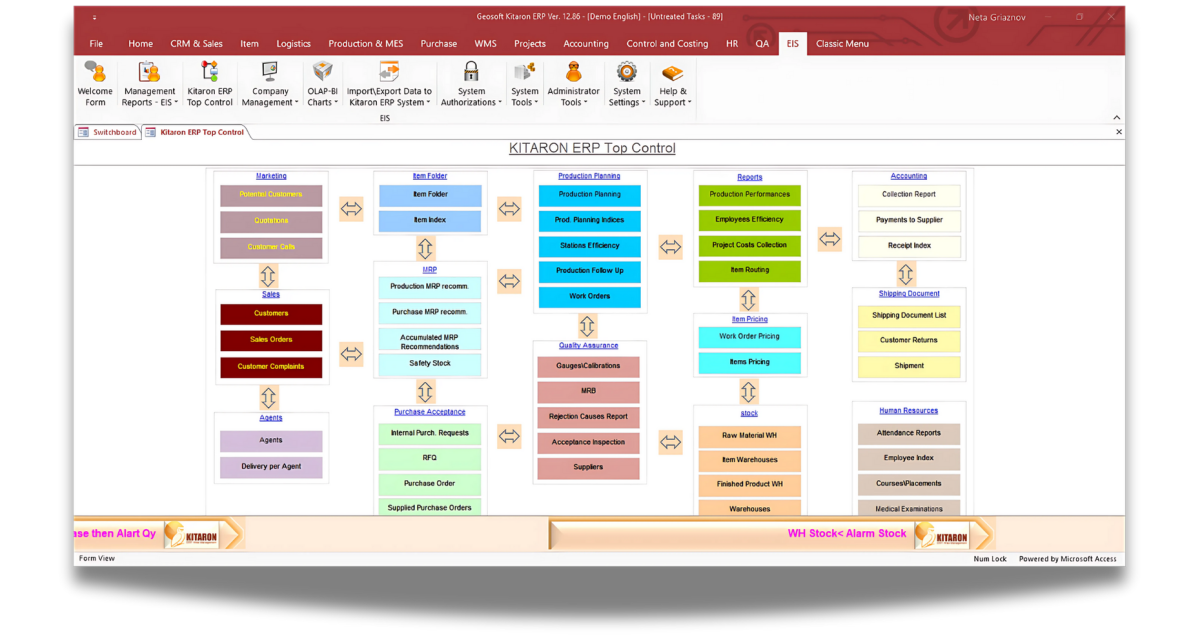This screenshot has width=1200, height=640.
Task: Select the Accounting ribbon tab
Action: [x=586, y=44]
